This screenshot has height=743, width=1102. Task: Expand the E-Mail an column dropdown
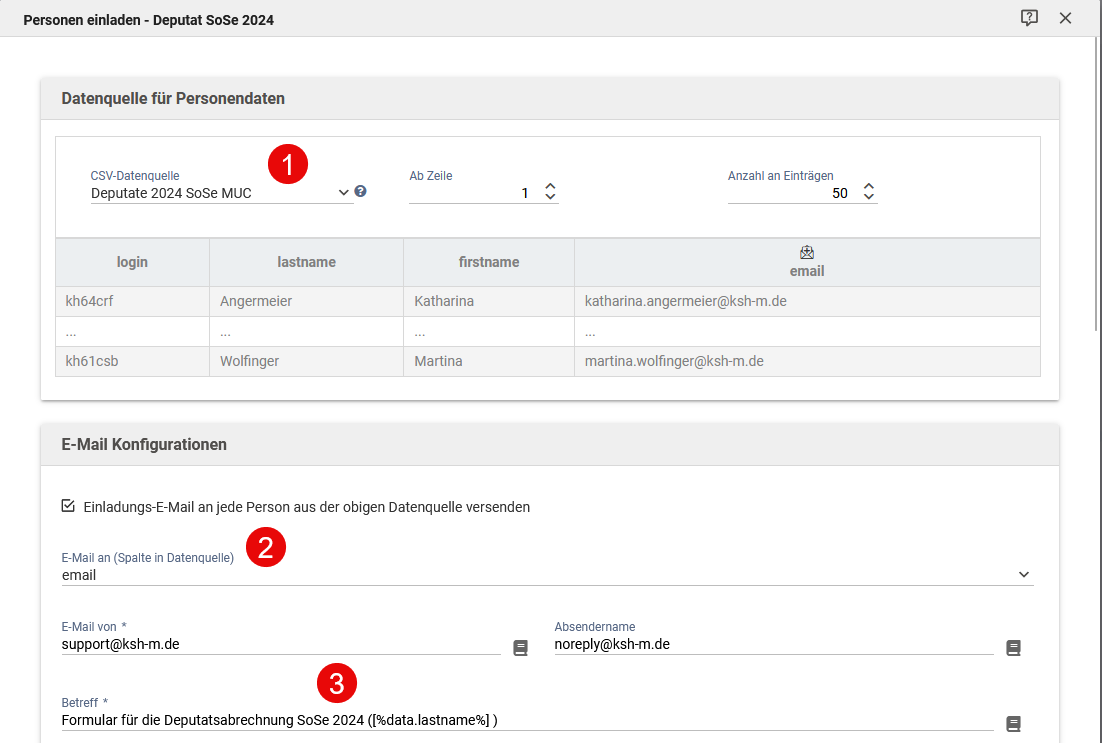point(1023,575)
